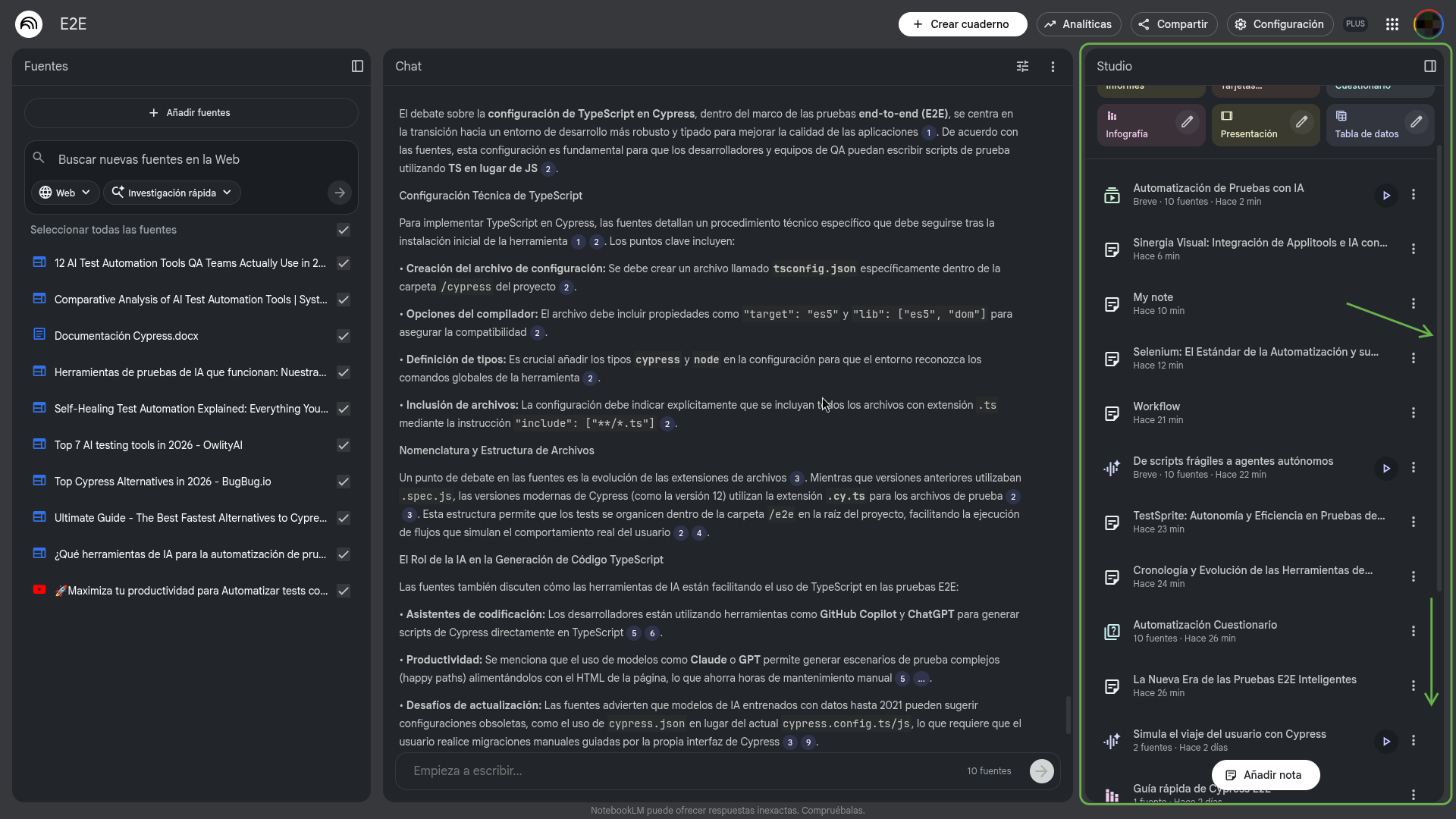
Task: Click the Chat panel vertical scrollbar
Action: [1068, 715]
